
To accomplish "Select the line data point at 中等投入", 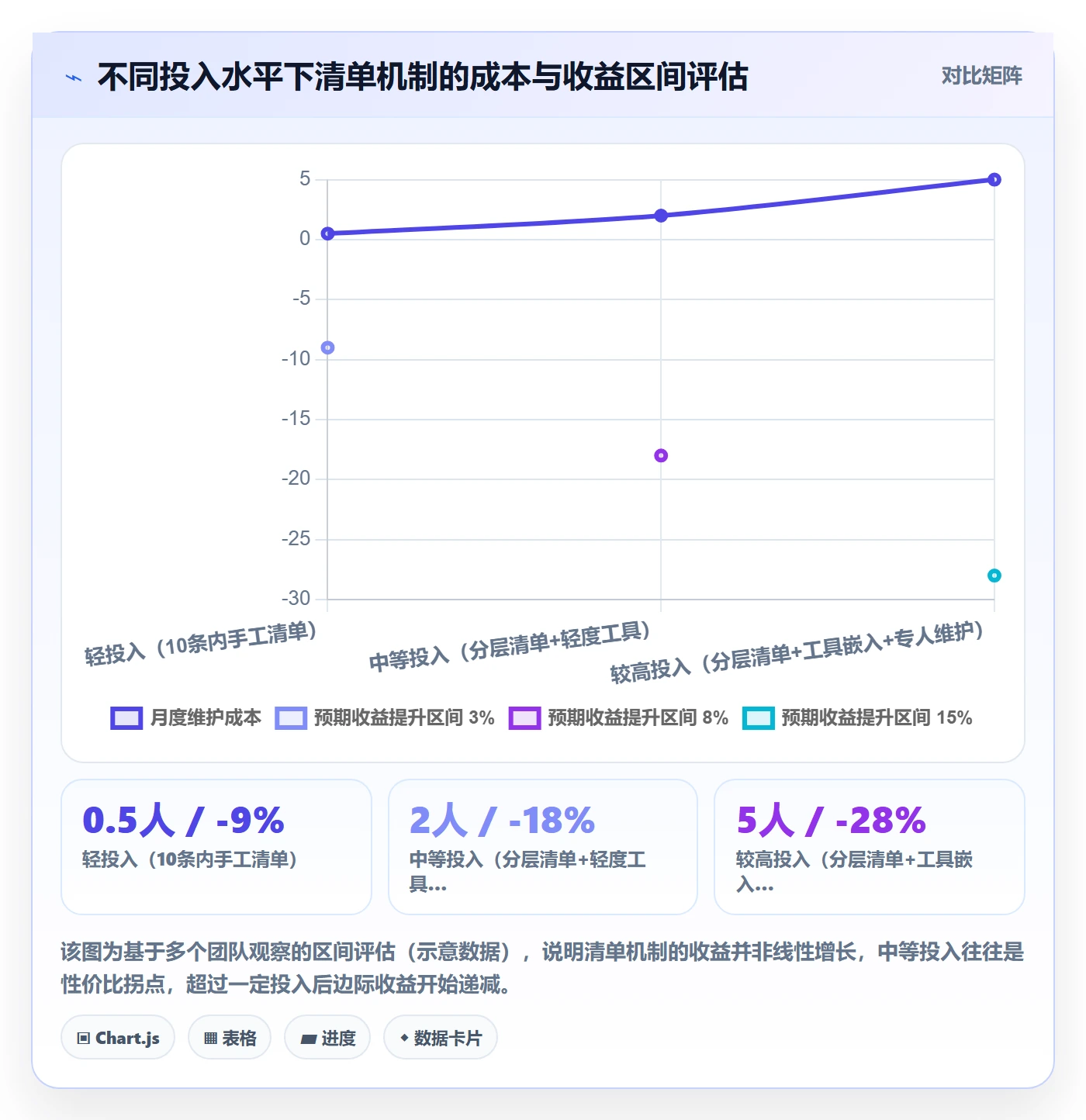I will pyautogui.click(x=661, y=216).
